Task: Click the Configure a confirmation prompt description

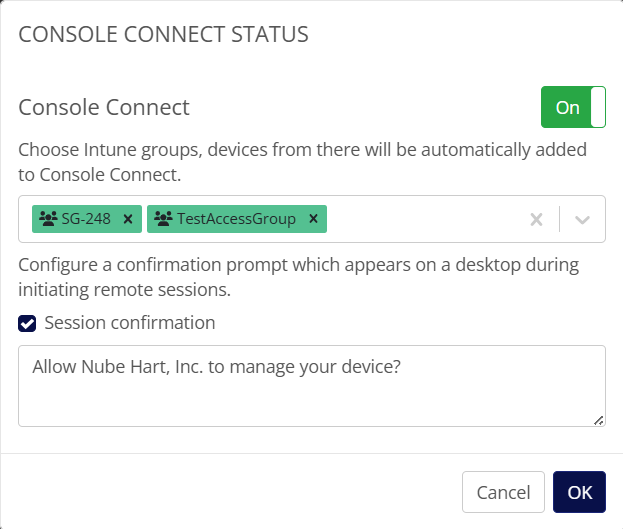Action: coord(300,279)
